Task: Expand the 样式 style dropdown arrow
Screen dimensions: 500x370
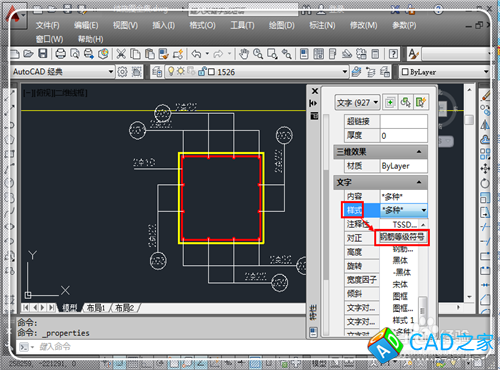Action: (x=423, y=210)
